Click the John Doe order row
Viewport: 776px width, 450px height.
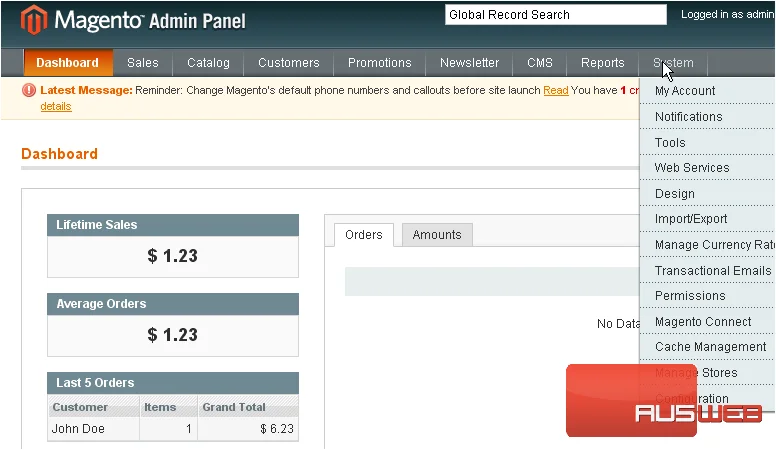click(x=173, y=429)
